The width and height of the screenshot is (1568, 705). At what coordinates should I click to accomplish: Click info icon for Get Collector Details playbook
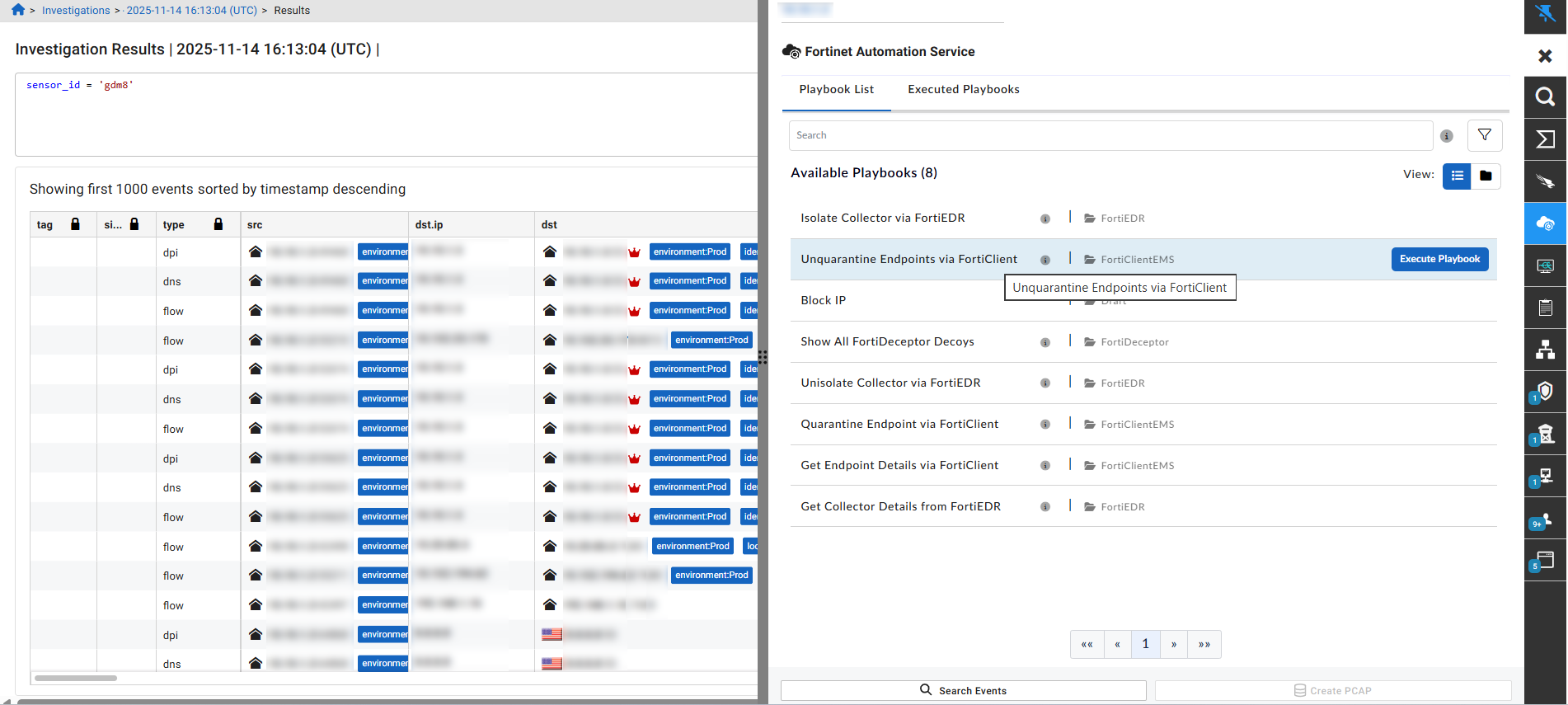(1045, 508)
